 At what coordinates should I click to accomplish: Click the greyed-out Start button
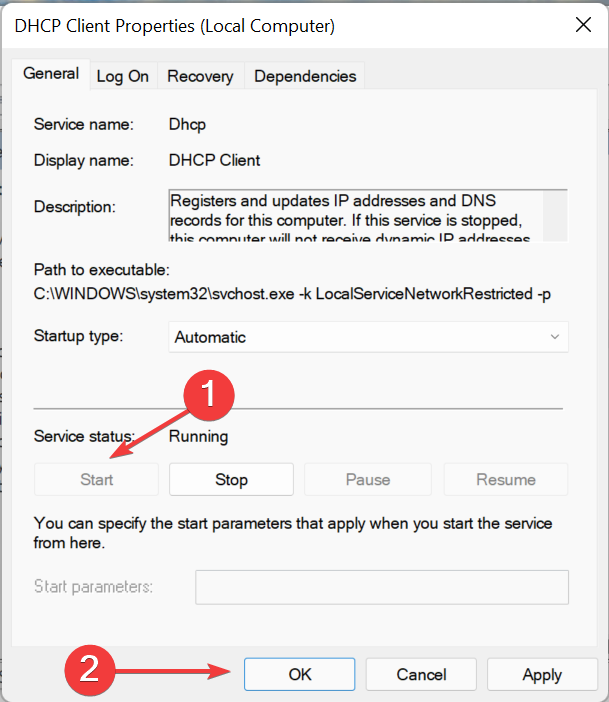click(x=97, y=479)
